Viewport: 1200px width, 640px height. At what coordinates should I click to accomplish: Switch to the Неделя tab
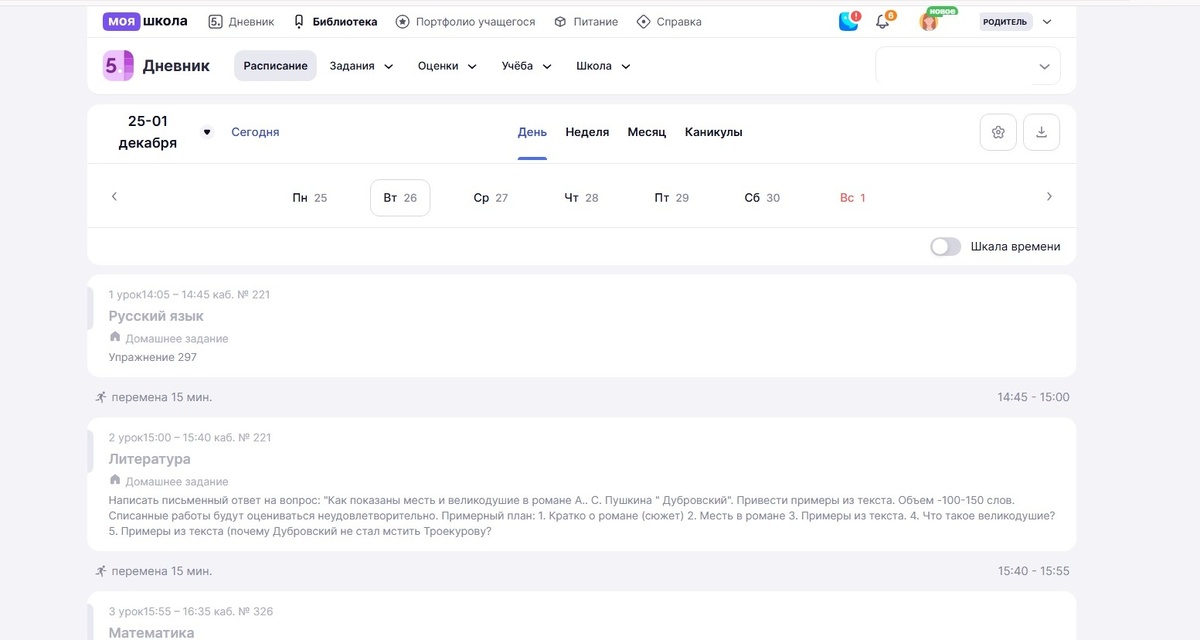click(587, 131)
